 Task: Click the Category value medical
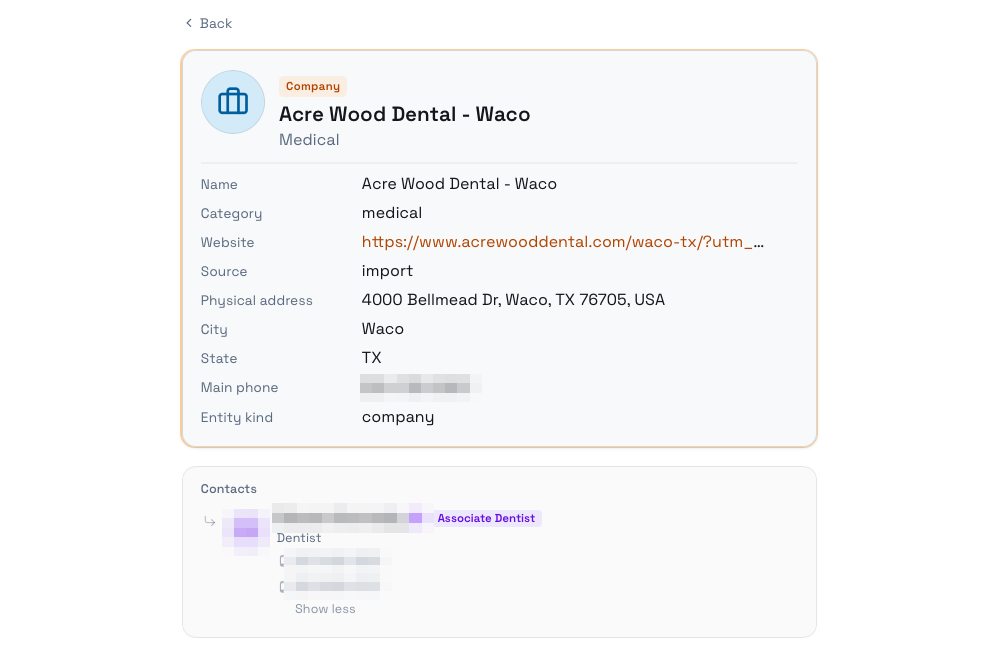(392, 213)
